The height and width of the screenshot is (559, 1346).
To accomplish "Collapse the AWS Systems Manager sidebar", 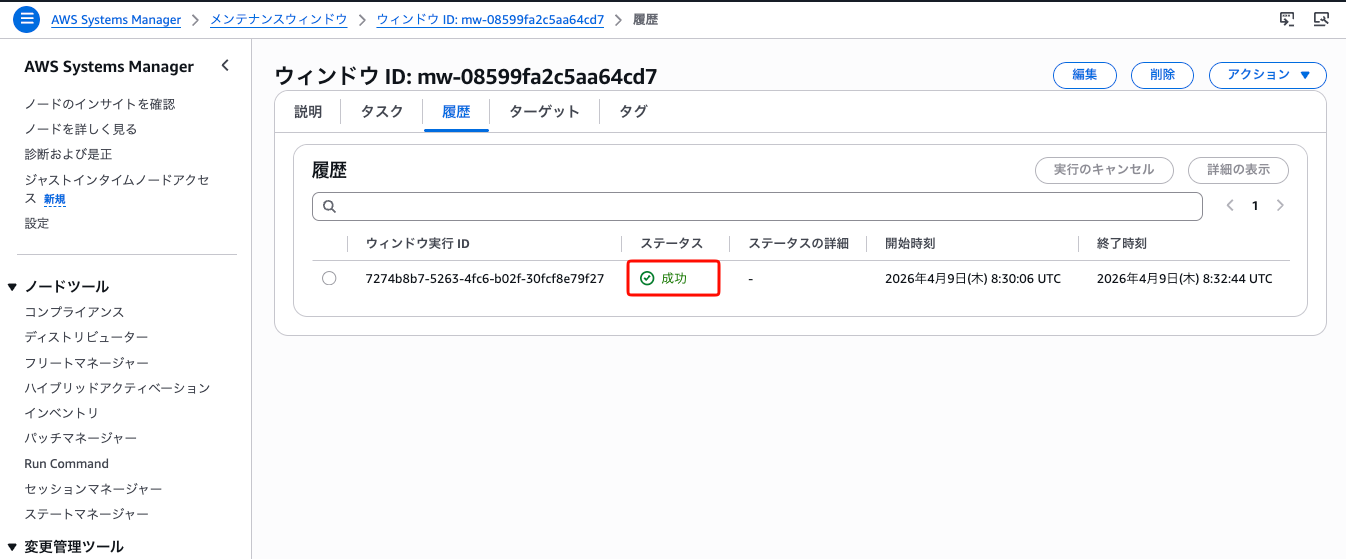I will click(225, 66).
